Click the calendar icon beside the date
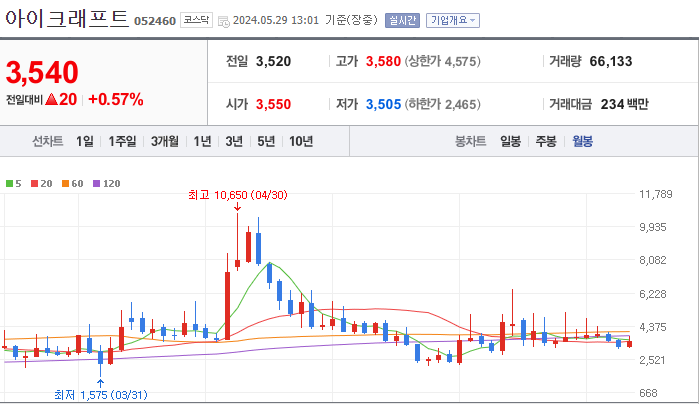The height and width of the screenshot is (404, 699). (x=224, y=21)
